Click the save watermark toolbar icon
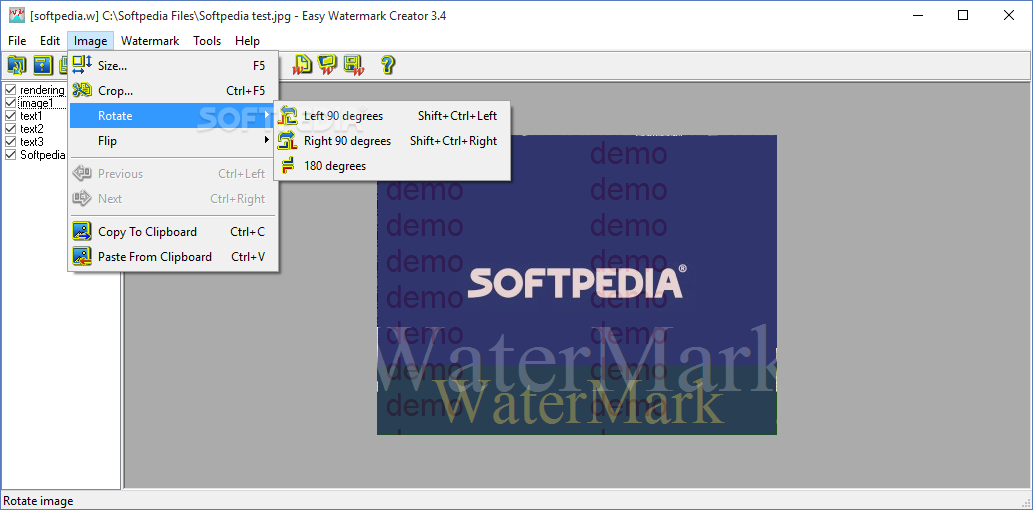 pos(354,65)
